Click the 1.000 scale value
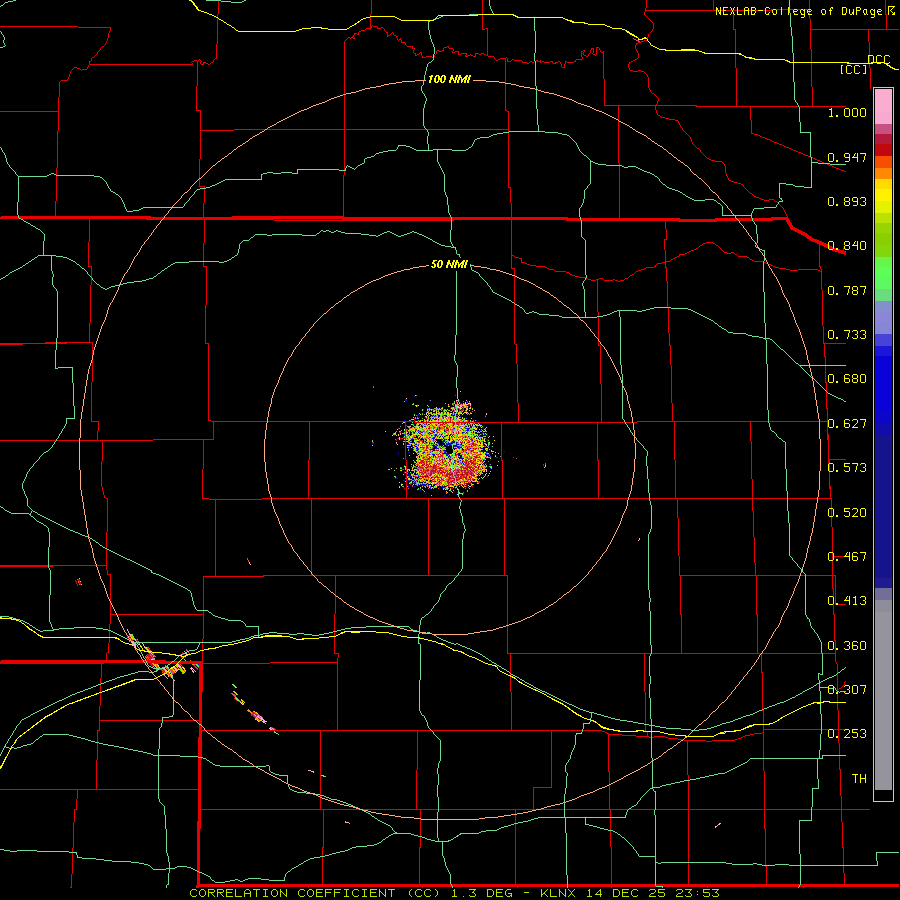The width and height of the screenshot is (900, 900). point(847,112)
